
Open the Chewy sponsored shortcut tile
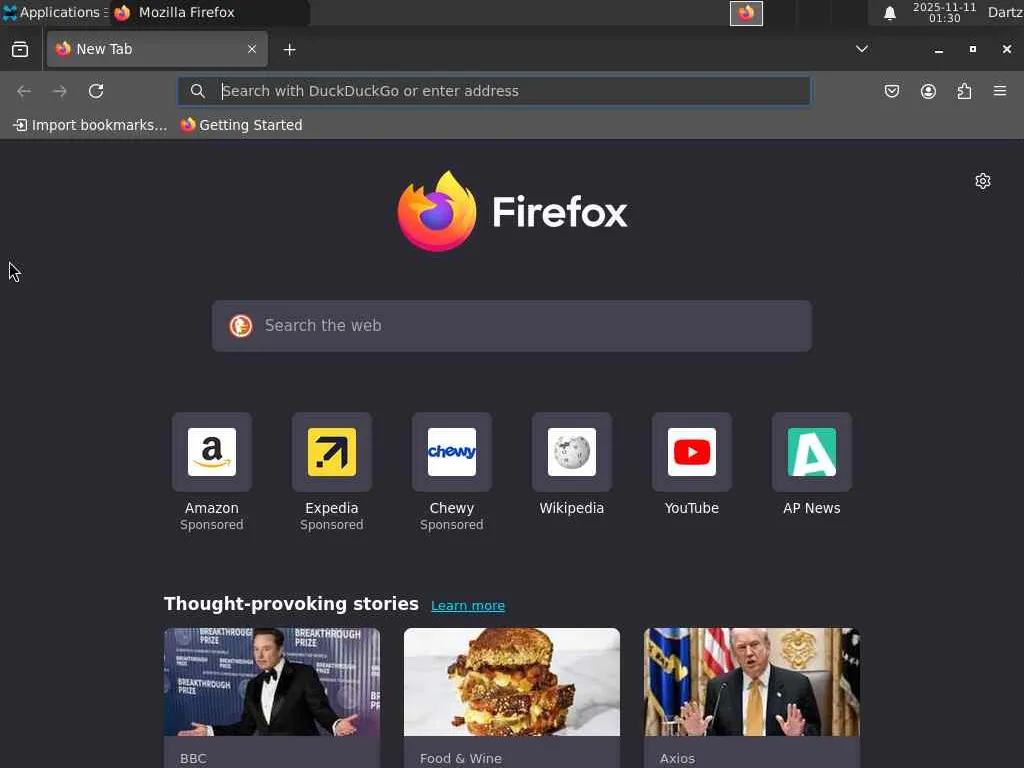pyautogui.click(x=452, y=452)
